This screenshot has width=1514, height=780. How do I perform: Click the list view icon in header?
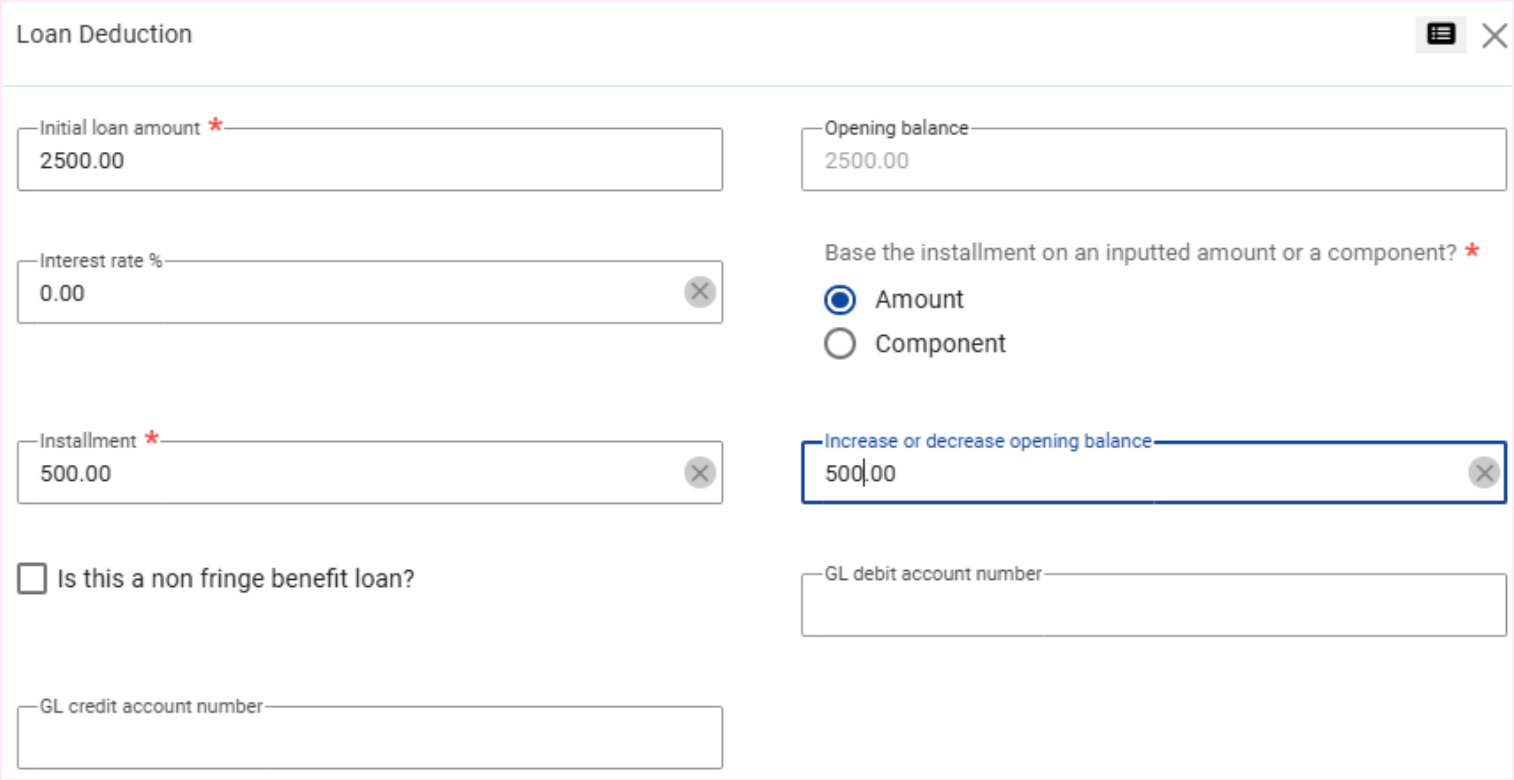coord(1440,35)
